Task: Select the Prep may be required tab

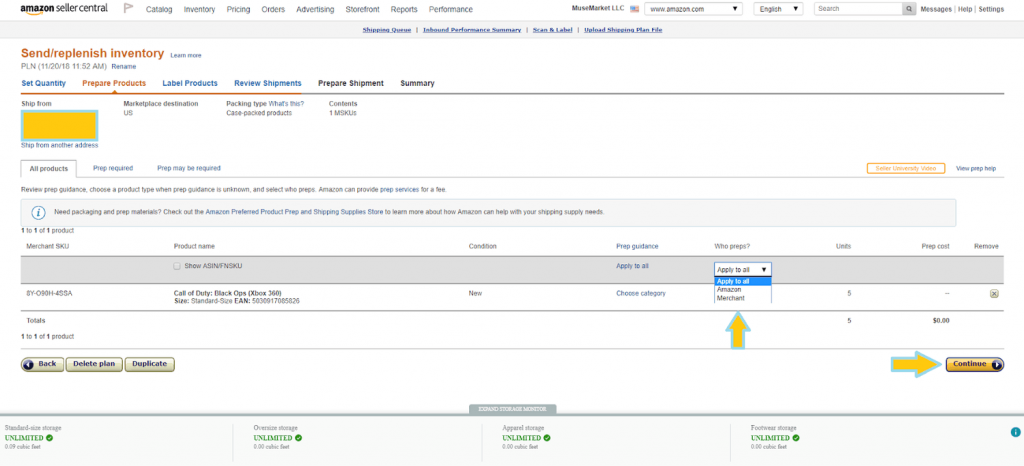Action: 189,168
